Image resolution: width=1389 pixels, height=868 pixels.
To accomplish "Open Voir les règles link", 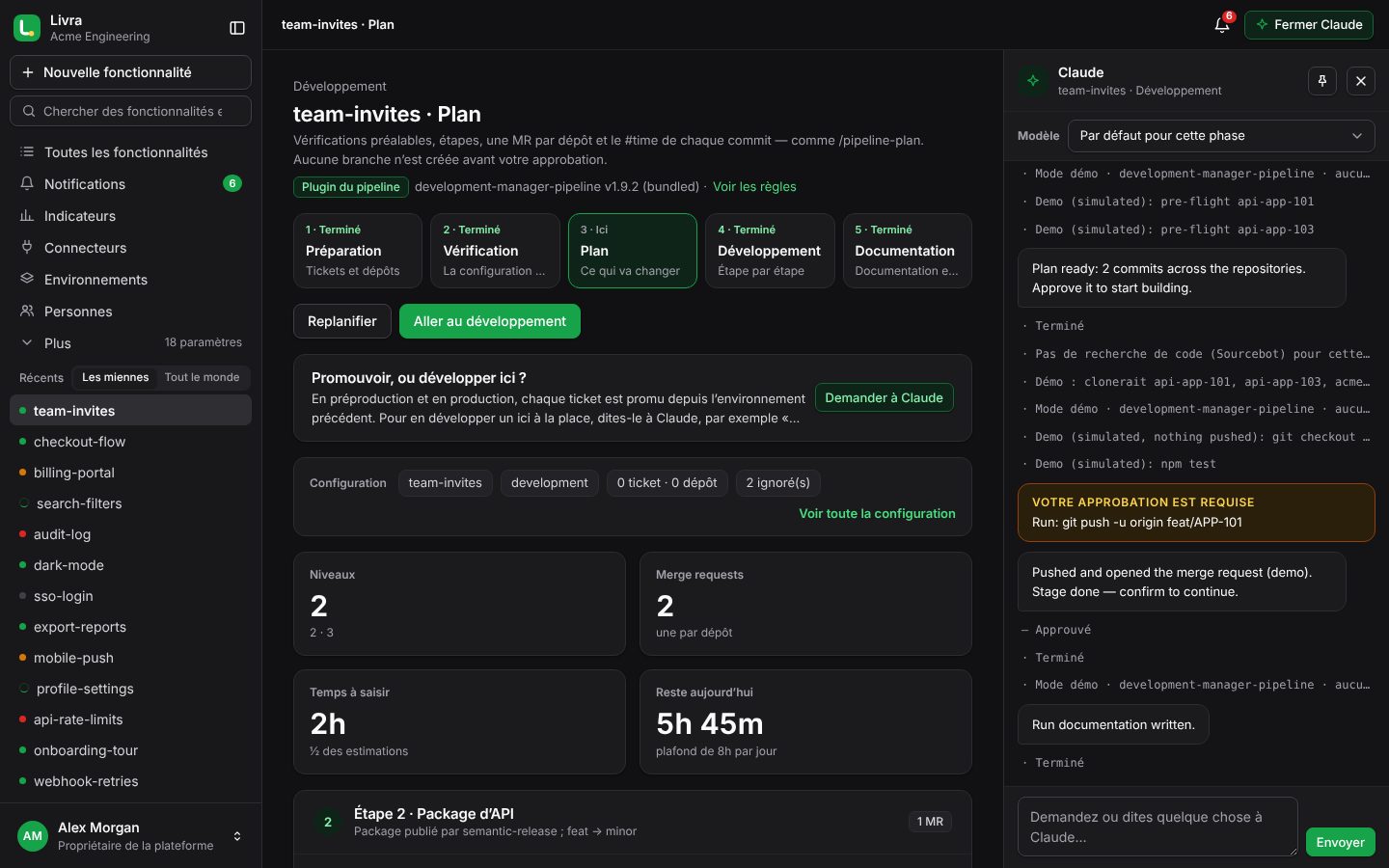I will [754, 187].
